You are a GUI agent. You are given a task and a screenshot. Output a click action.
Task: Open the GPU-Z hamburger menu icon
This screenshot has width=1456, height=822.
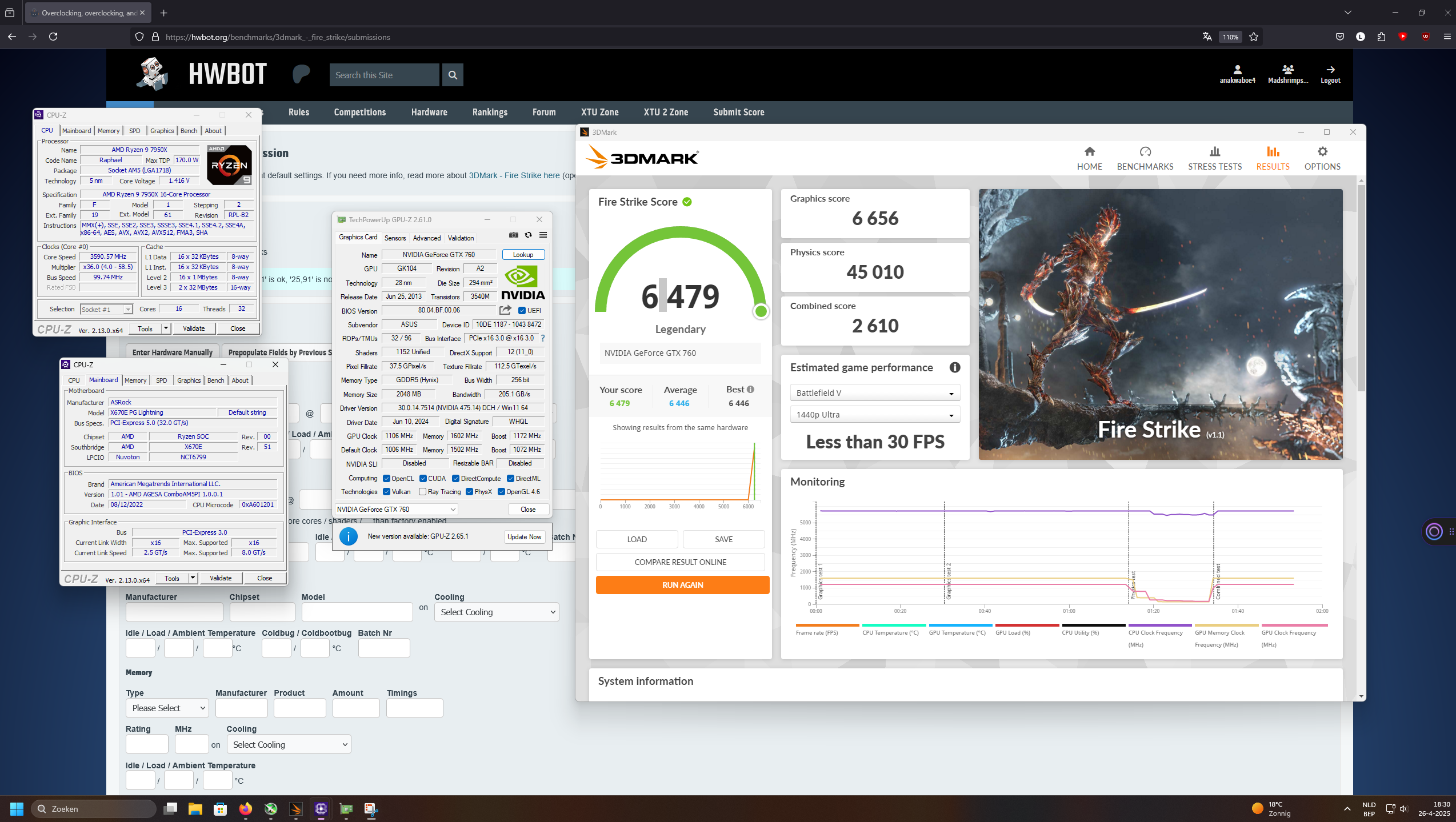[x=543, y=235]
